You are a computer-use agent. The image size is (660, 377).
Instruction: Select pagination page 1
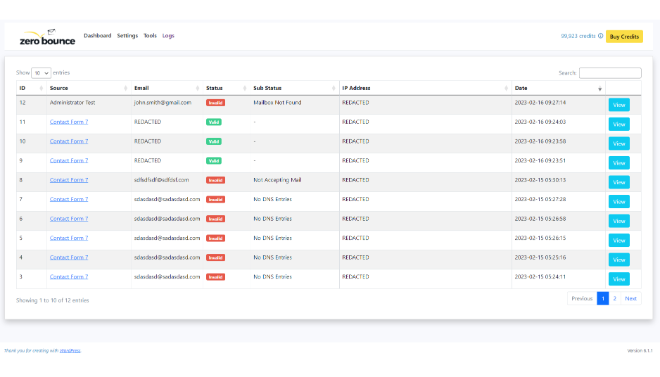click(x=603, y=298)
